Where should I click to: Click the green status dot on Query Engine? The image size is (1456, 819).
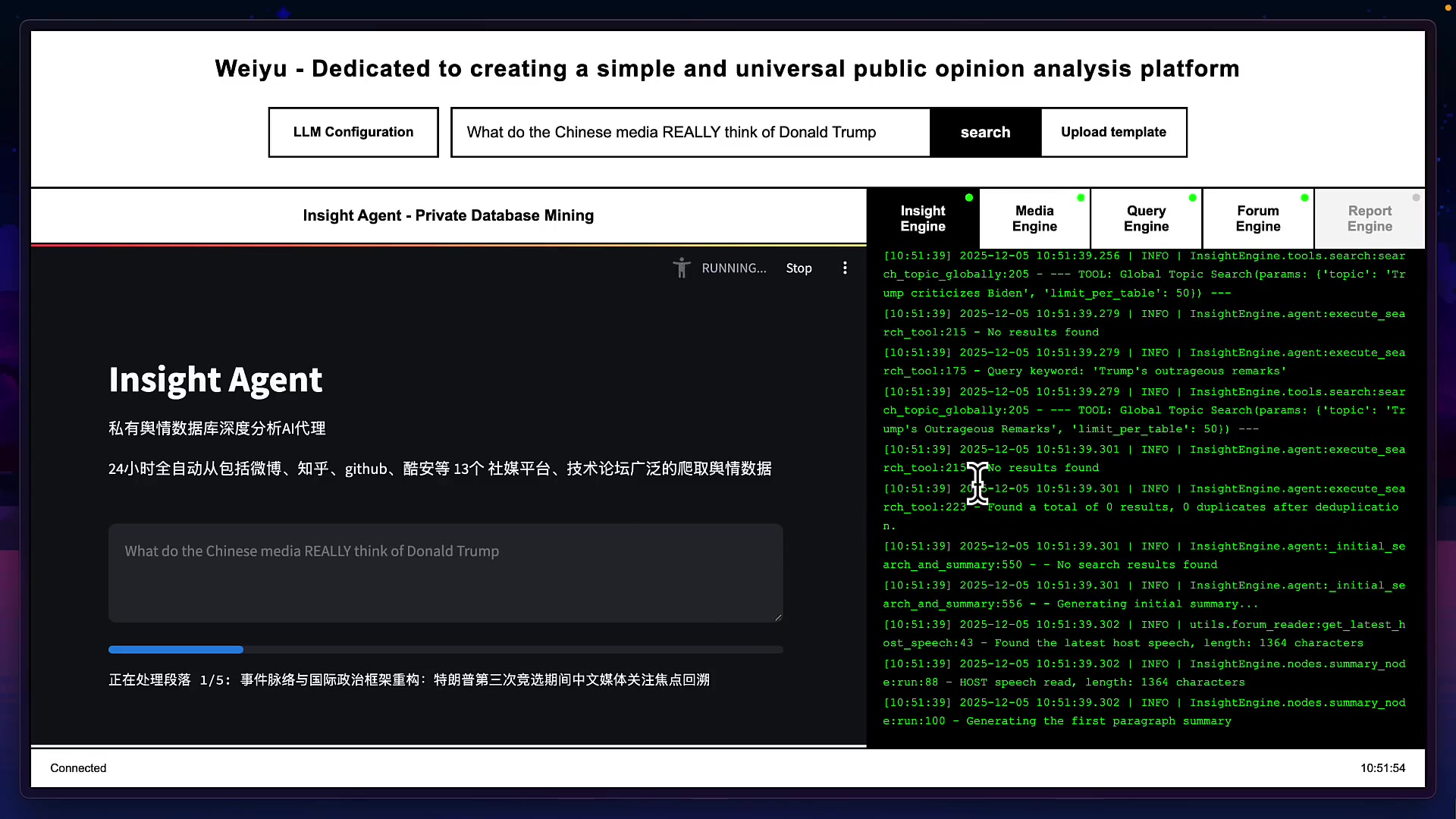(1192, 198)
